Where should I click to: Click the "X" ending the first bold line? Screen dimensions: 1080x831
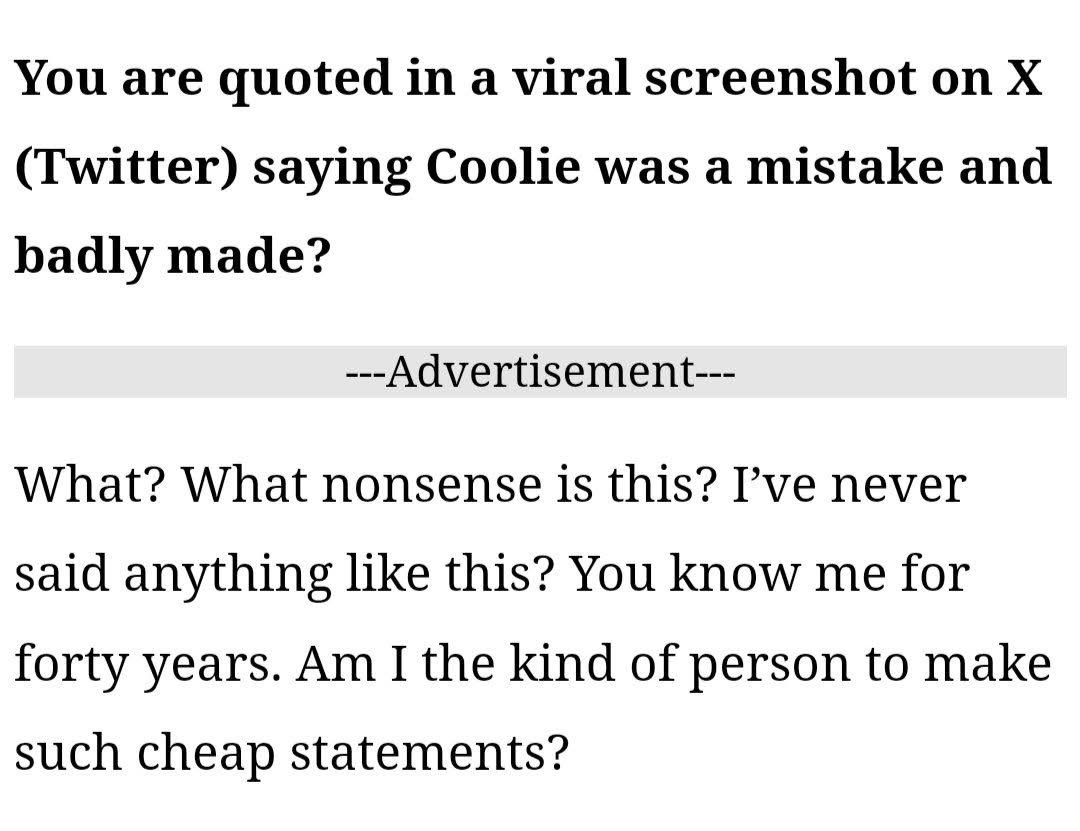[1022, 78]
